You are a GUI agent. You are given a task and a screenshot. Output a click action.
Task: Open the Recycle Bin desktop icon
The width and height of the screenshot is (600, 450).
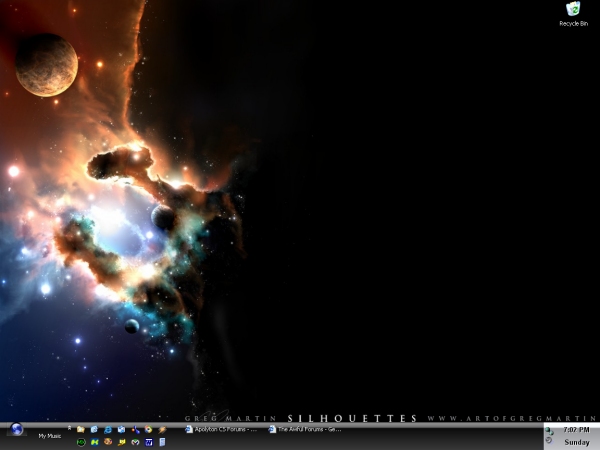pyautogui.click(x=573, y=15)
